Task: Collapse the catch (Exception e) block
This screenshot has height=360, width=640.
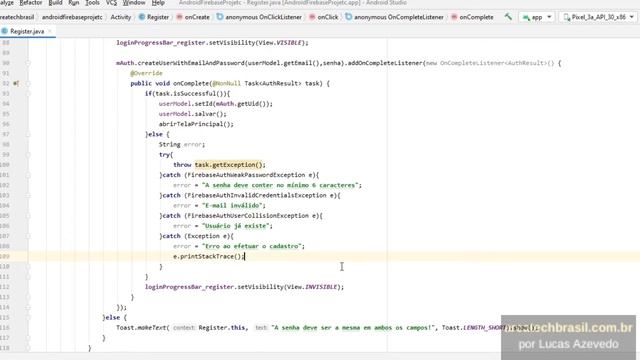Action: coord(28,236)
